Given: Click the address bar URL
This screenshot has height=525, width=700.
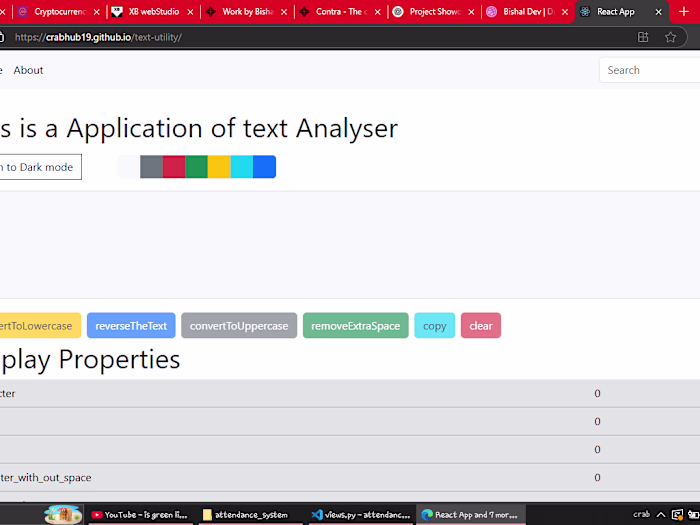Looking at the screenshot, I should [98, 37].
